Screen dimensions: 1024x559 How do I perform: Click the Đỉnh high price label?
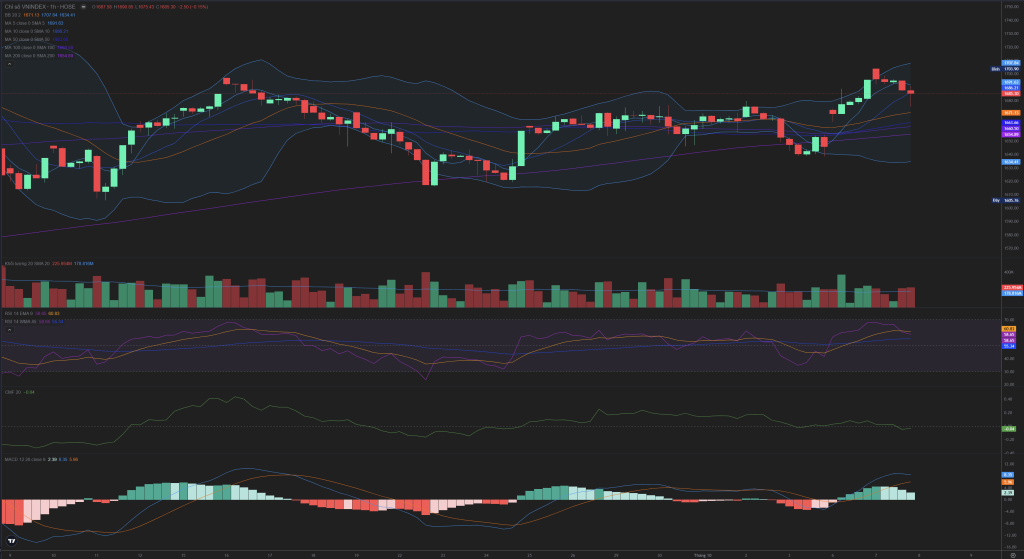point(995,69)
